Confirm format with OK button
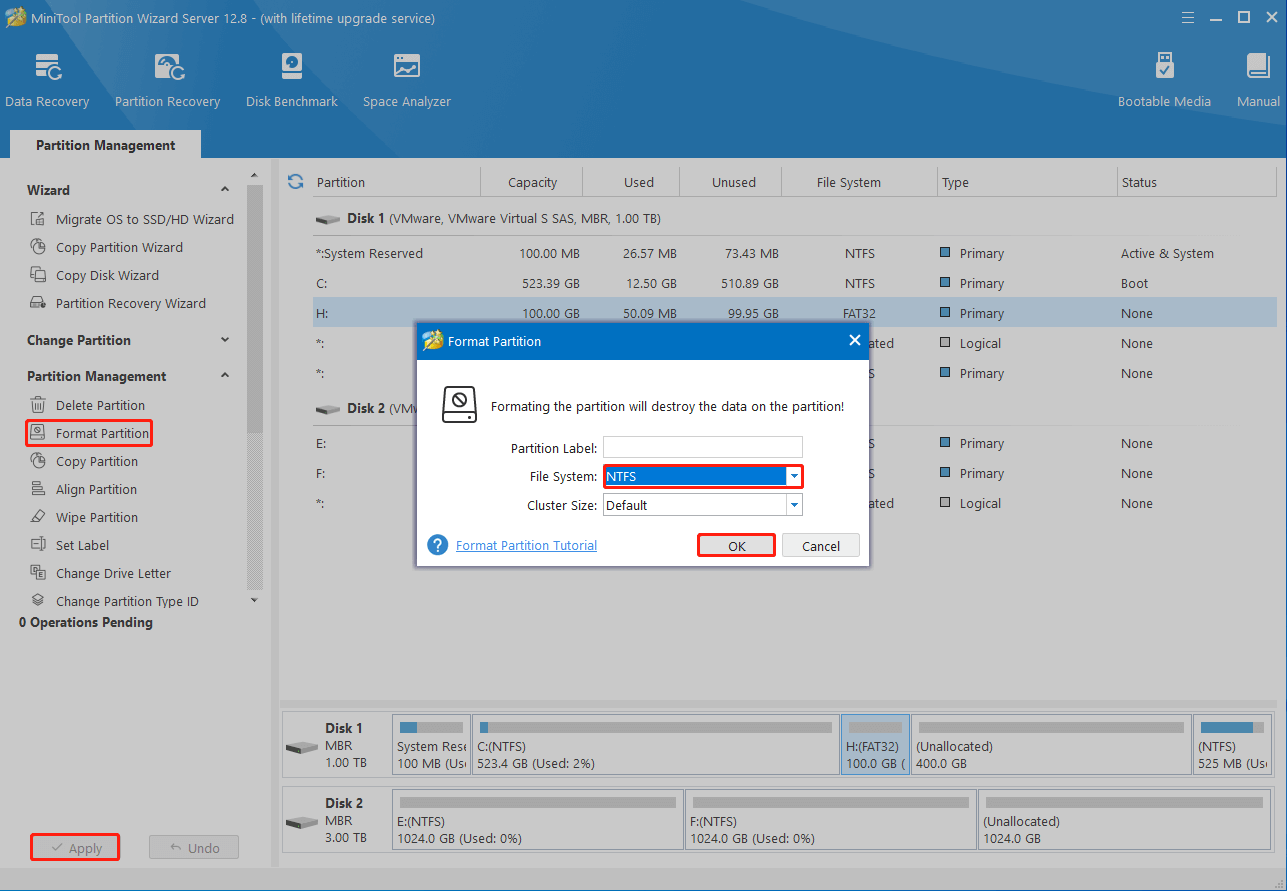The width and height of the screenshot is (1287, 891). (x=736, y=546)
